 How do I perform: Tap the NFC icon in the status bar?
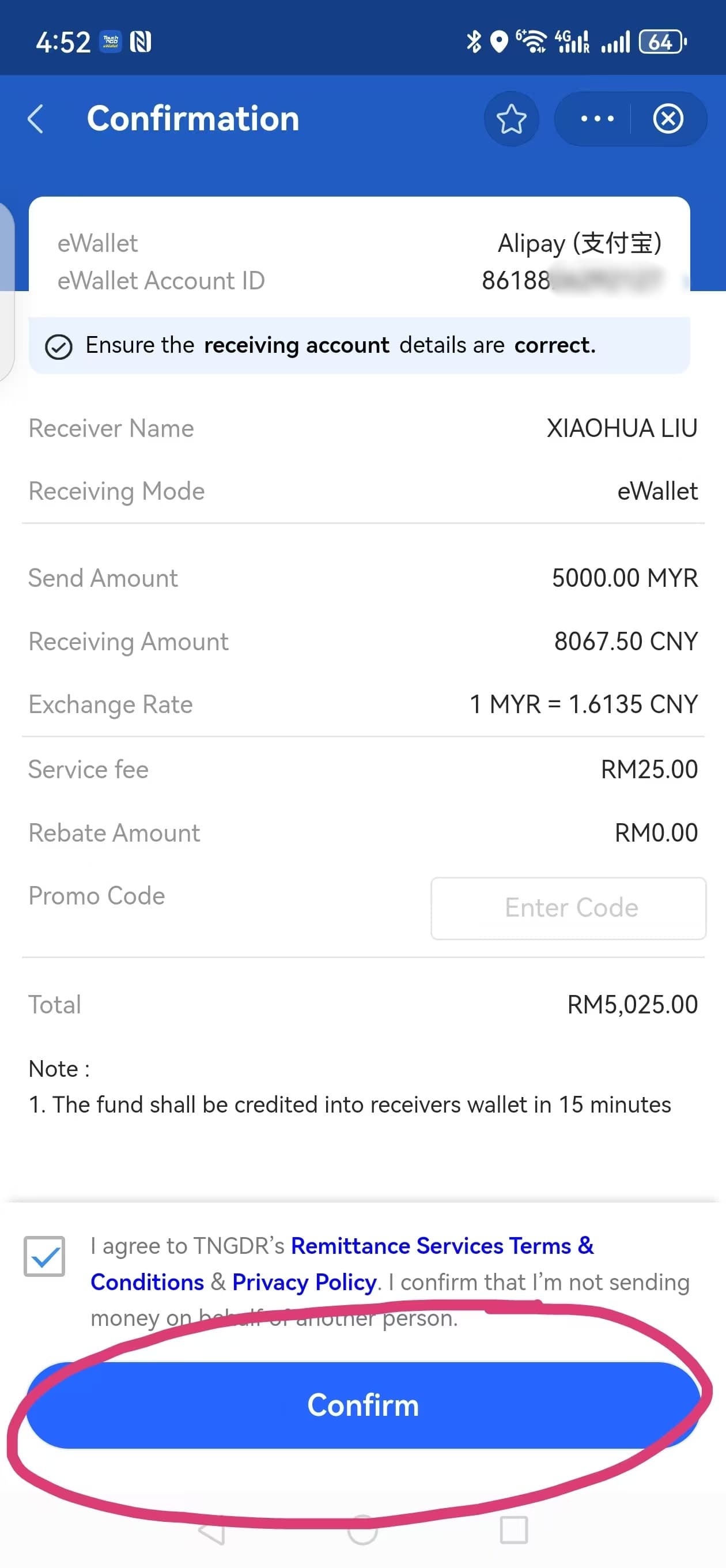coord(141,42)
